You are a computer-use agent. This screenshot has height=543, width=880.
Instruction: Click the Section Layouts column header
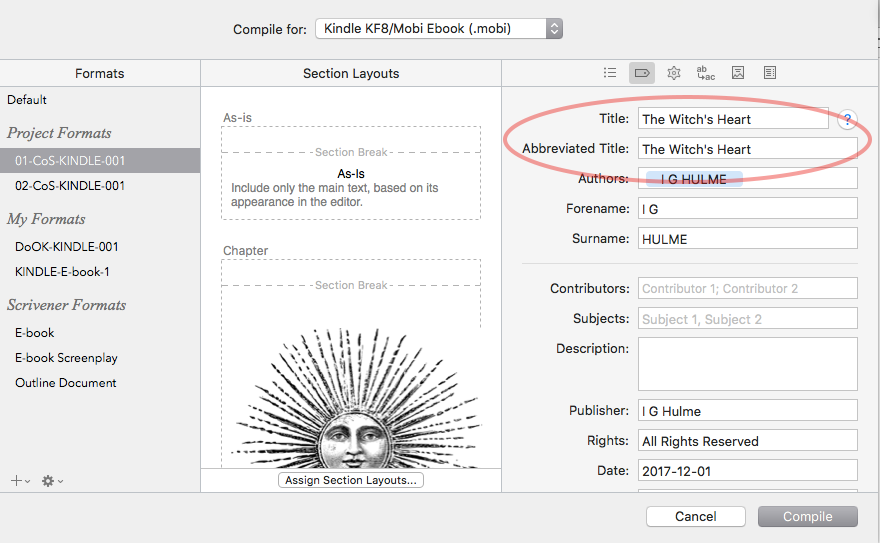(351, 73)
